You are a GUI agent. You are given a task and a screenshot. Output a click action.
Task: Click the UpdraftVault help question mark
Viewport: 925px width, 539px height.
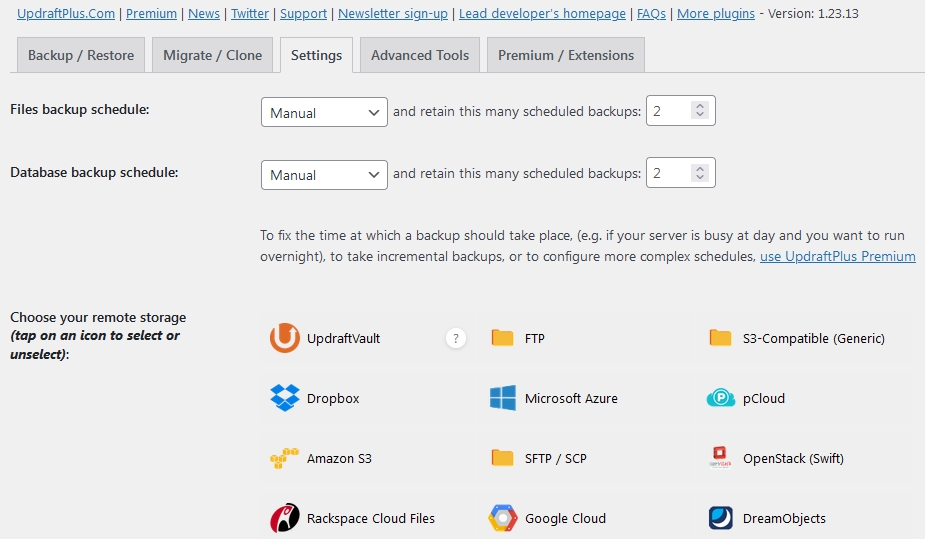[456, 338]
